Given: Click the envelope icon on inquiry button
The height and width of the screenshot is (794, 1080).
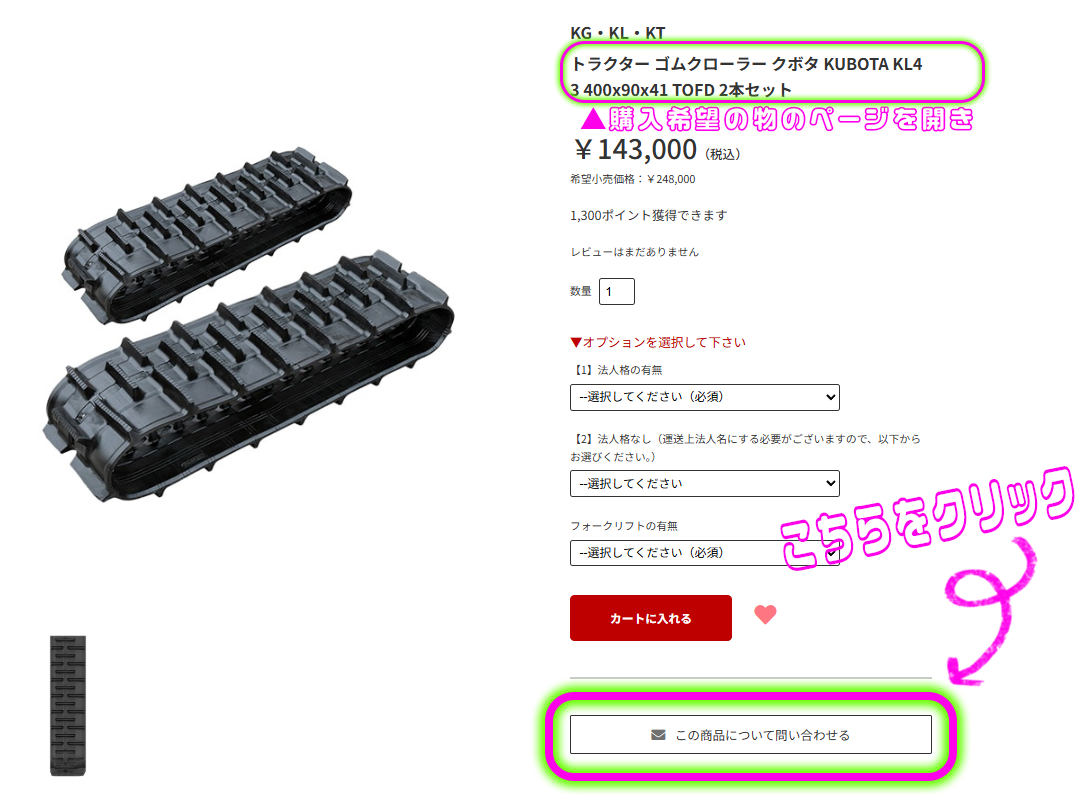Looking at the screenshot, I should coord(658,735).
